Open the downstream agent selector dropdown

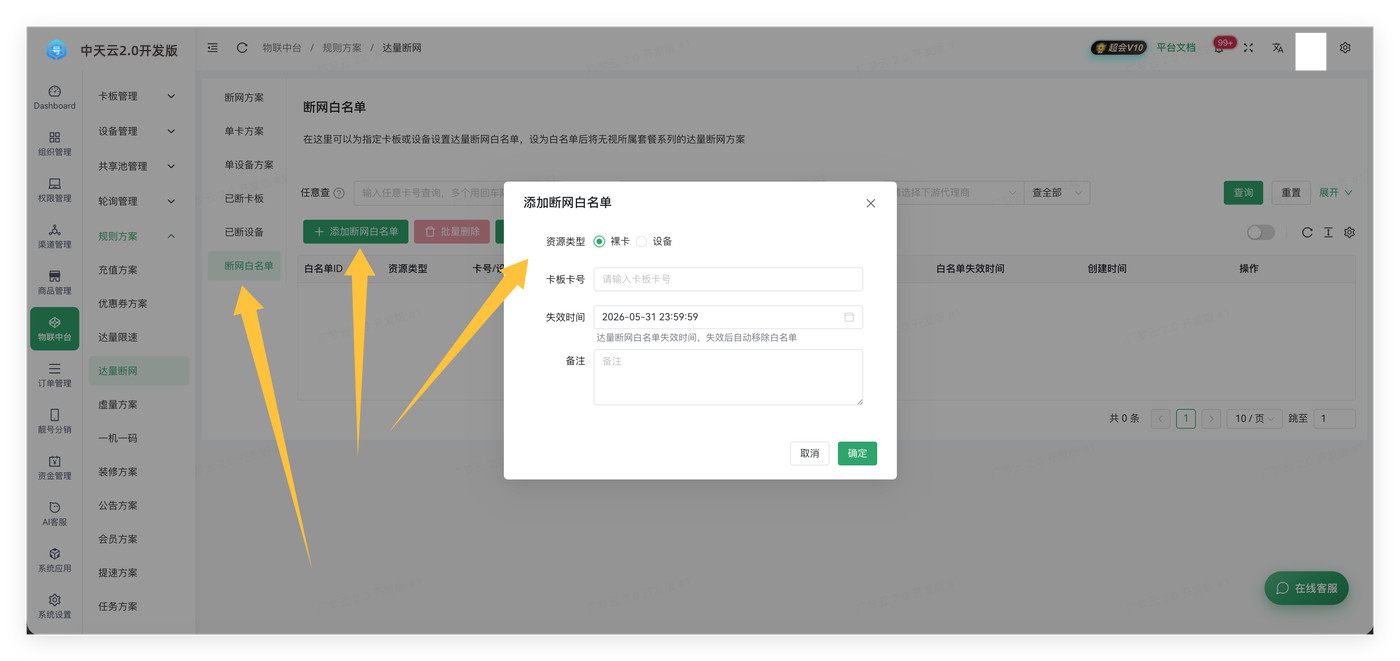click(x=956, y=193)
